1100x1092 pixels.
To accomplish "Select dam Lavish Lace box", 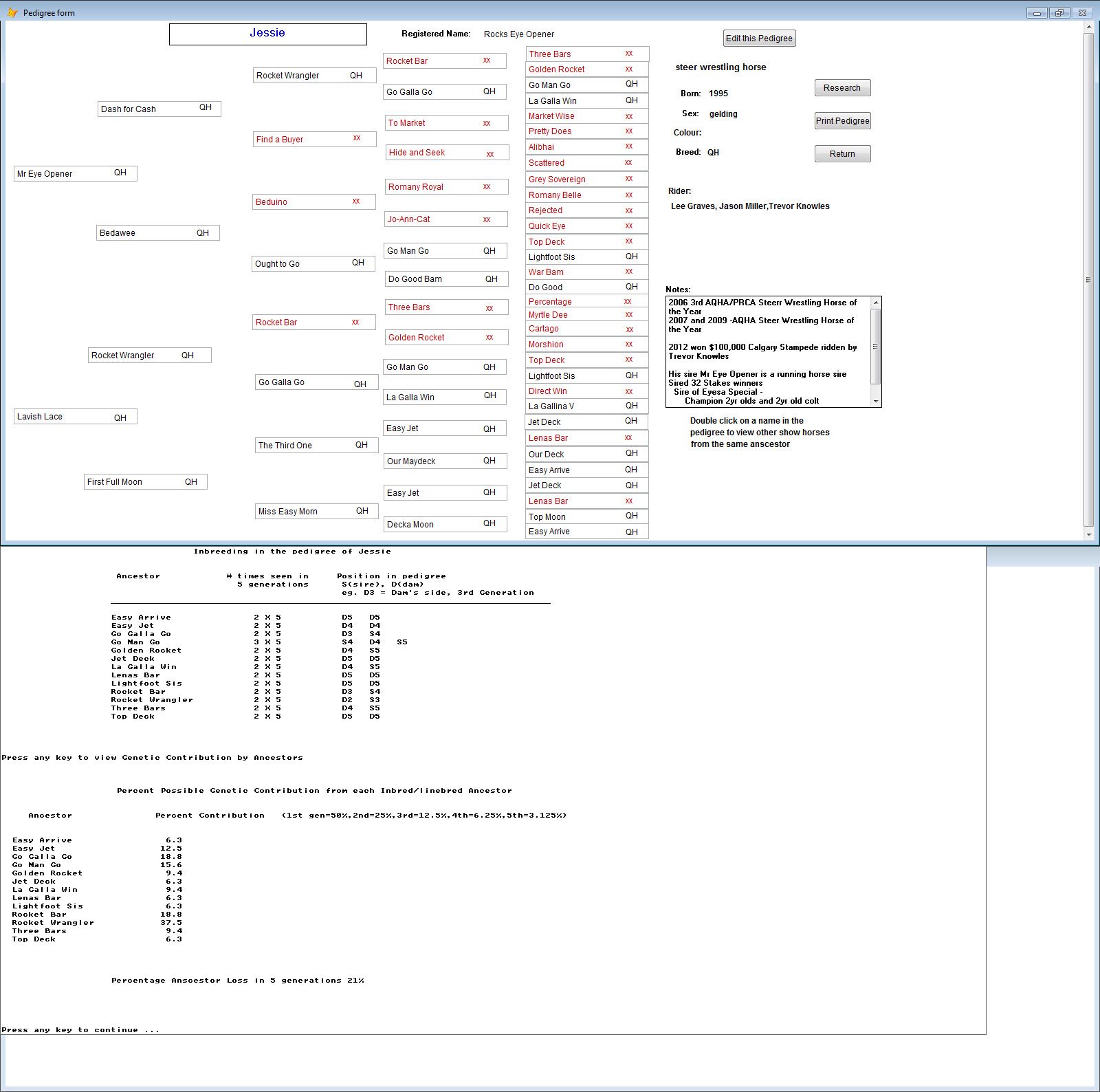I will (75, 417).
